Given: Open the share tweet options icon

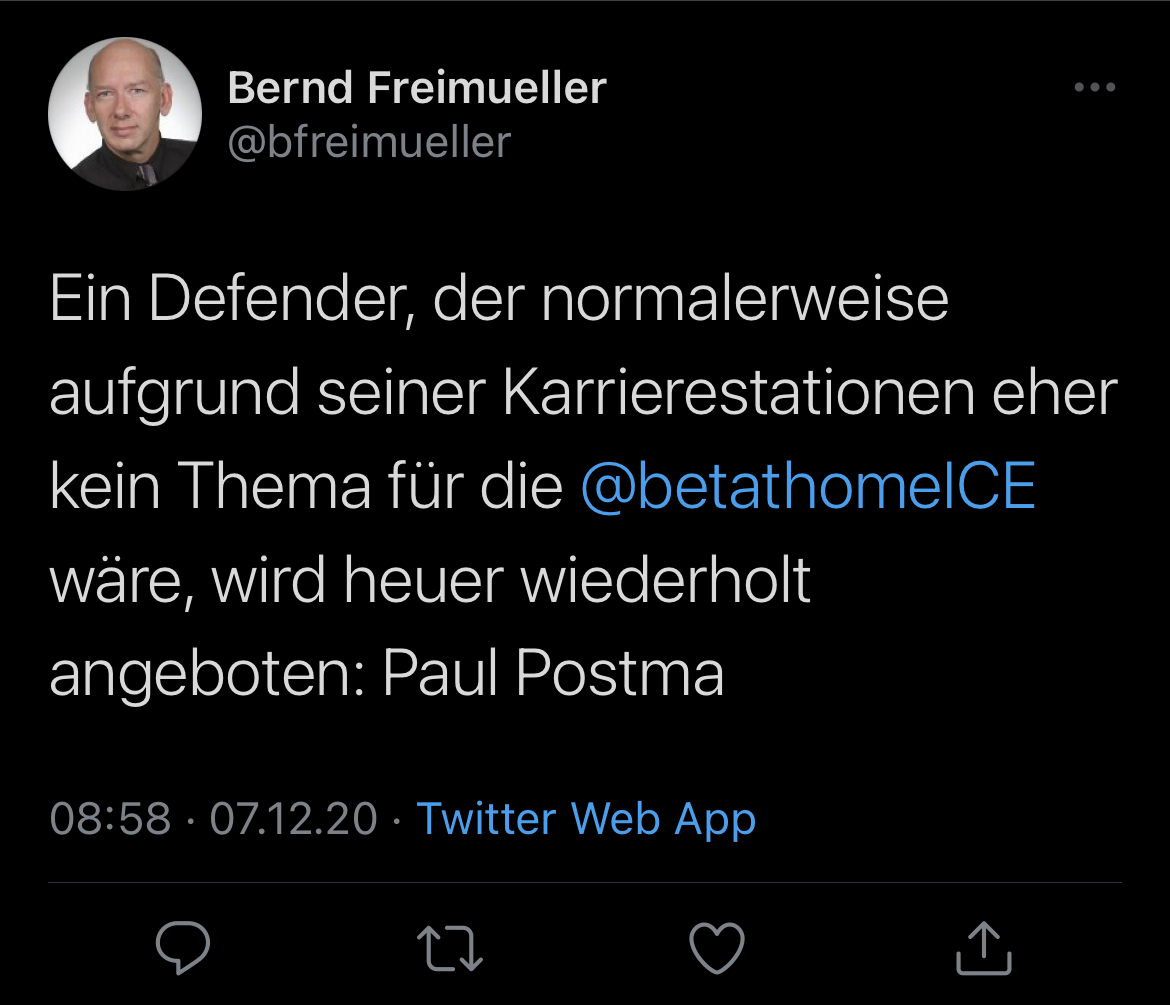Looking at the screenshot, I should tap(984, 946).
